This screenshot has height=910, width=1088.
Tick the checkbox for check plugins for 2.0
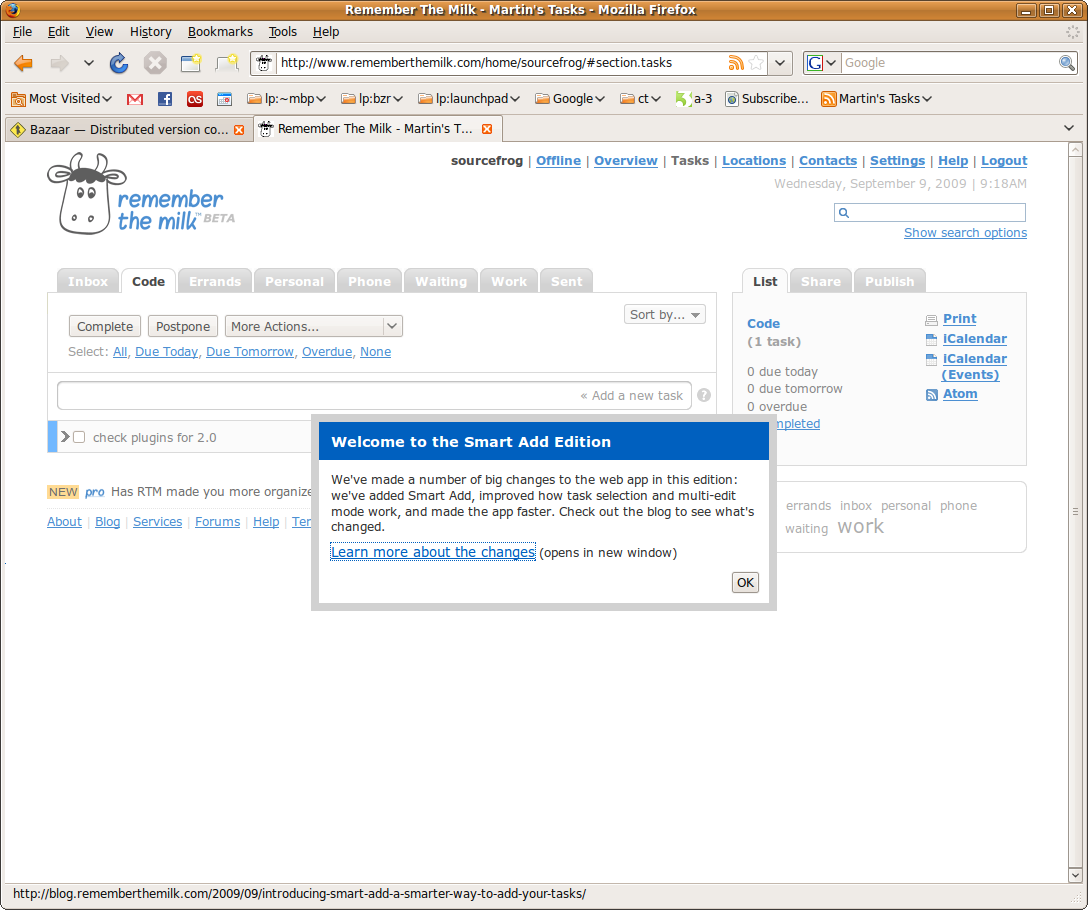click(x=79, y=437)
